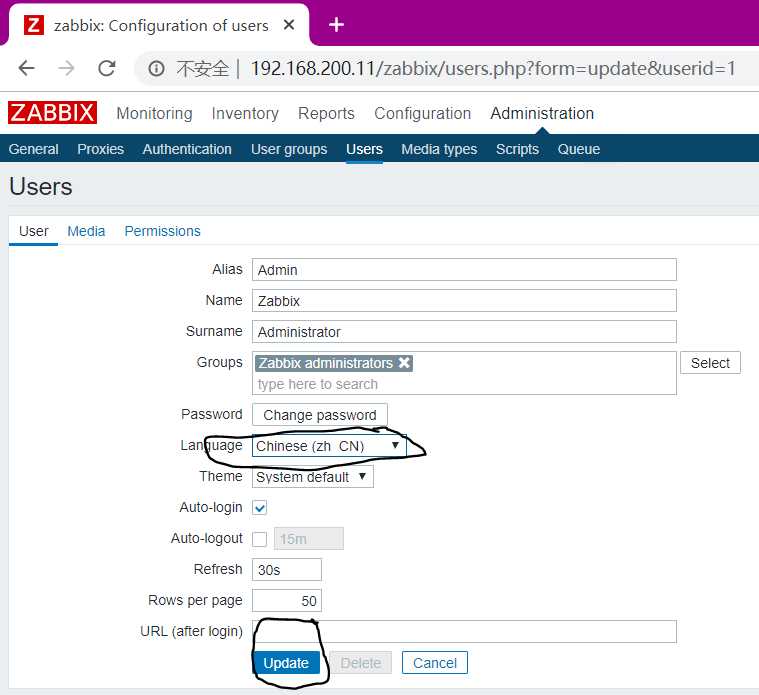Click the URL (after login) field

tap(464, 632)
